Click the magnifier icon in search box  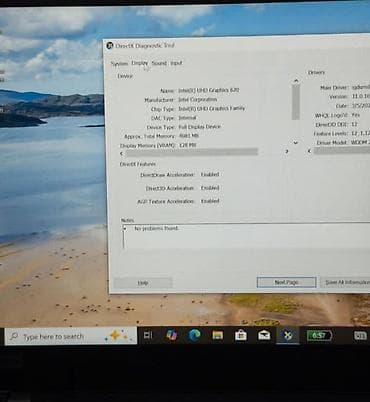14,336
